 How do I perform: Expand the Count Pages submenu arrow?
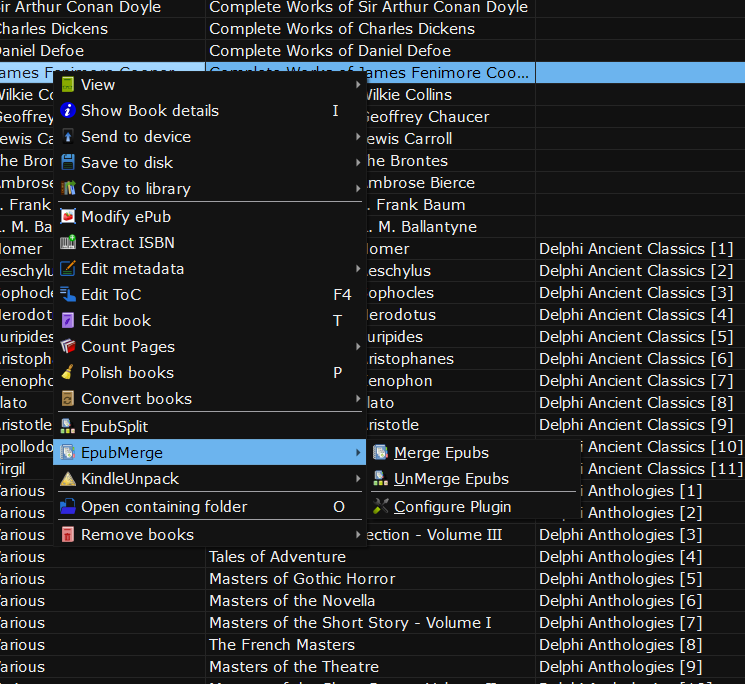[x=358, y=347]
